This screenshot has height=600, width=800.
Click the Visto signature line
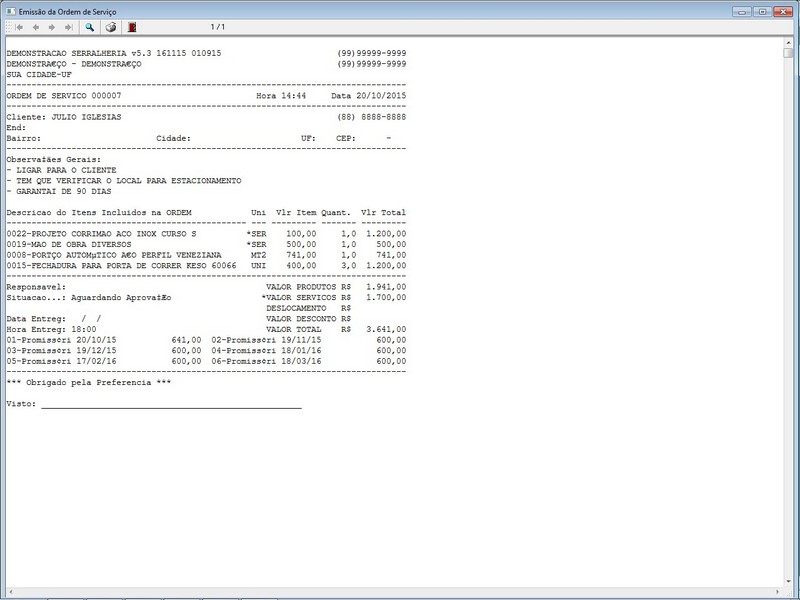pos(171,407)
